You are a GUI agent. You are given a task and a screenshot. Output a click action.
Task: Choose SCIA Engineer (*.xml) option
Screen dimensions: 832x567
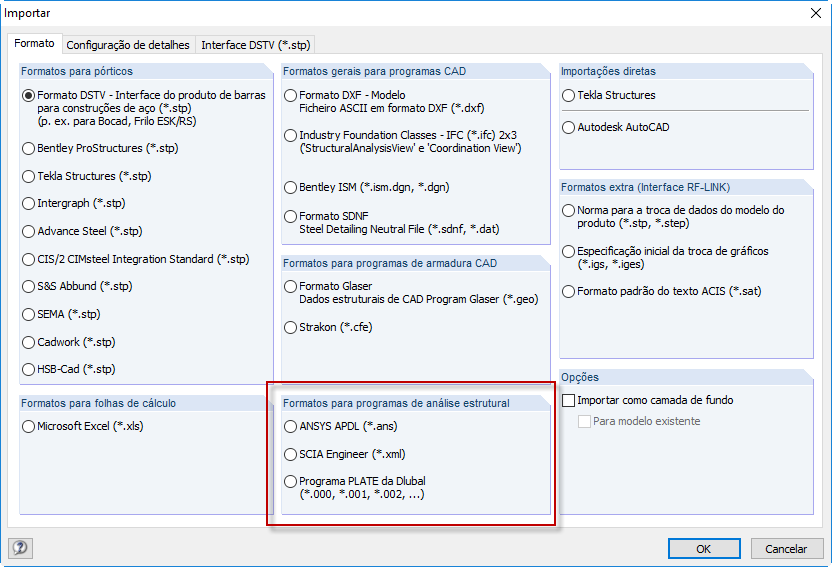(290, 455)
